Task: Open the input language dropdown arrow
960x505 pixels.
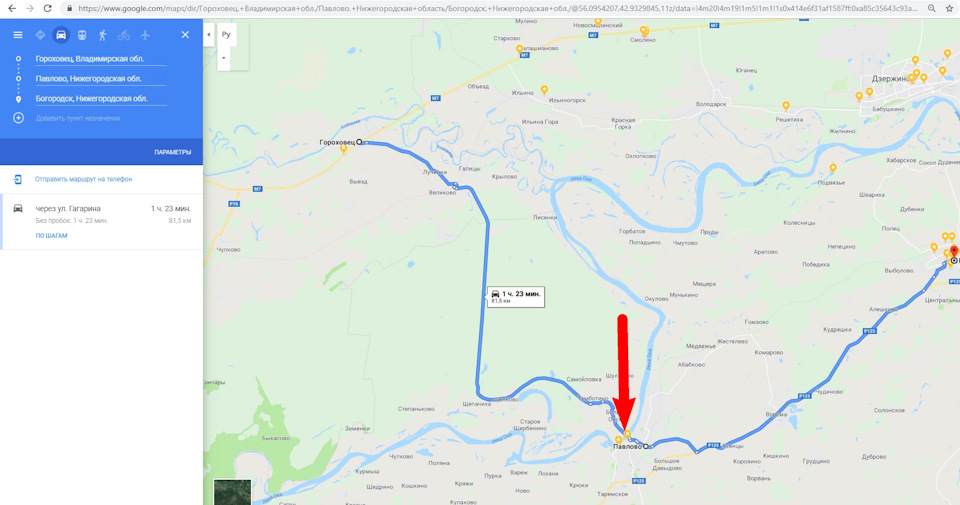Action: pyautogui.click(x=223, y=58)
